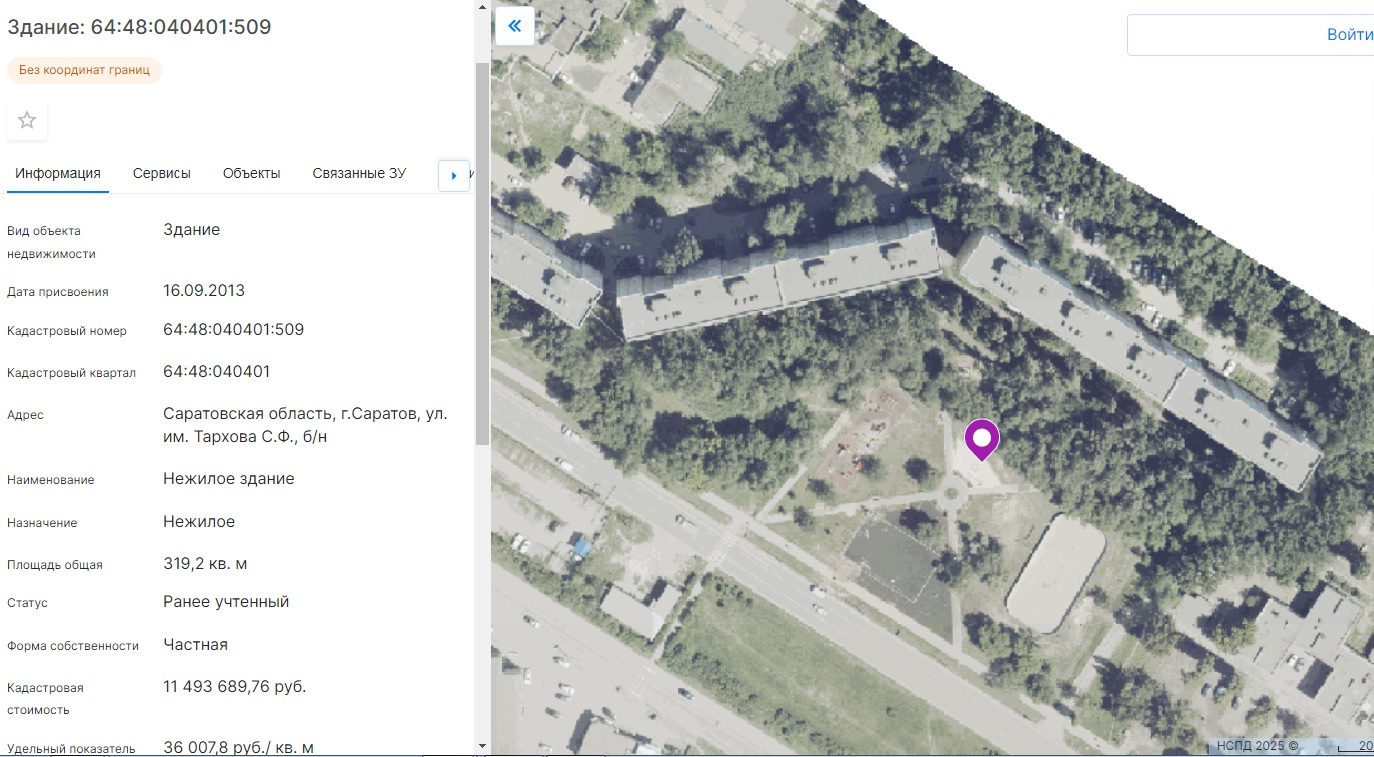Go to the Связанные ЗУ tab
Screen dimensions: 1374x757
359,173
